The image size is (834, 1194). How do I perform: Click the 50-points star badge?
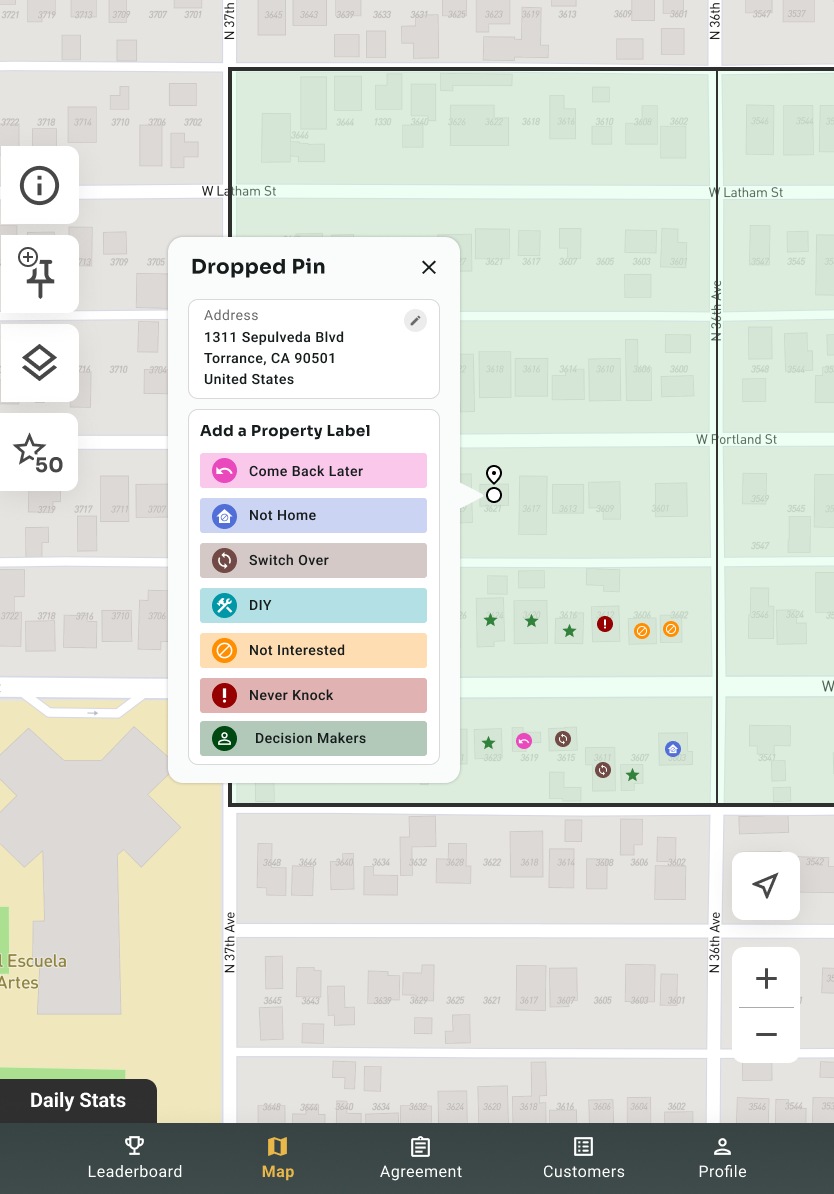point(40,452)
